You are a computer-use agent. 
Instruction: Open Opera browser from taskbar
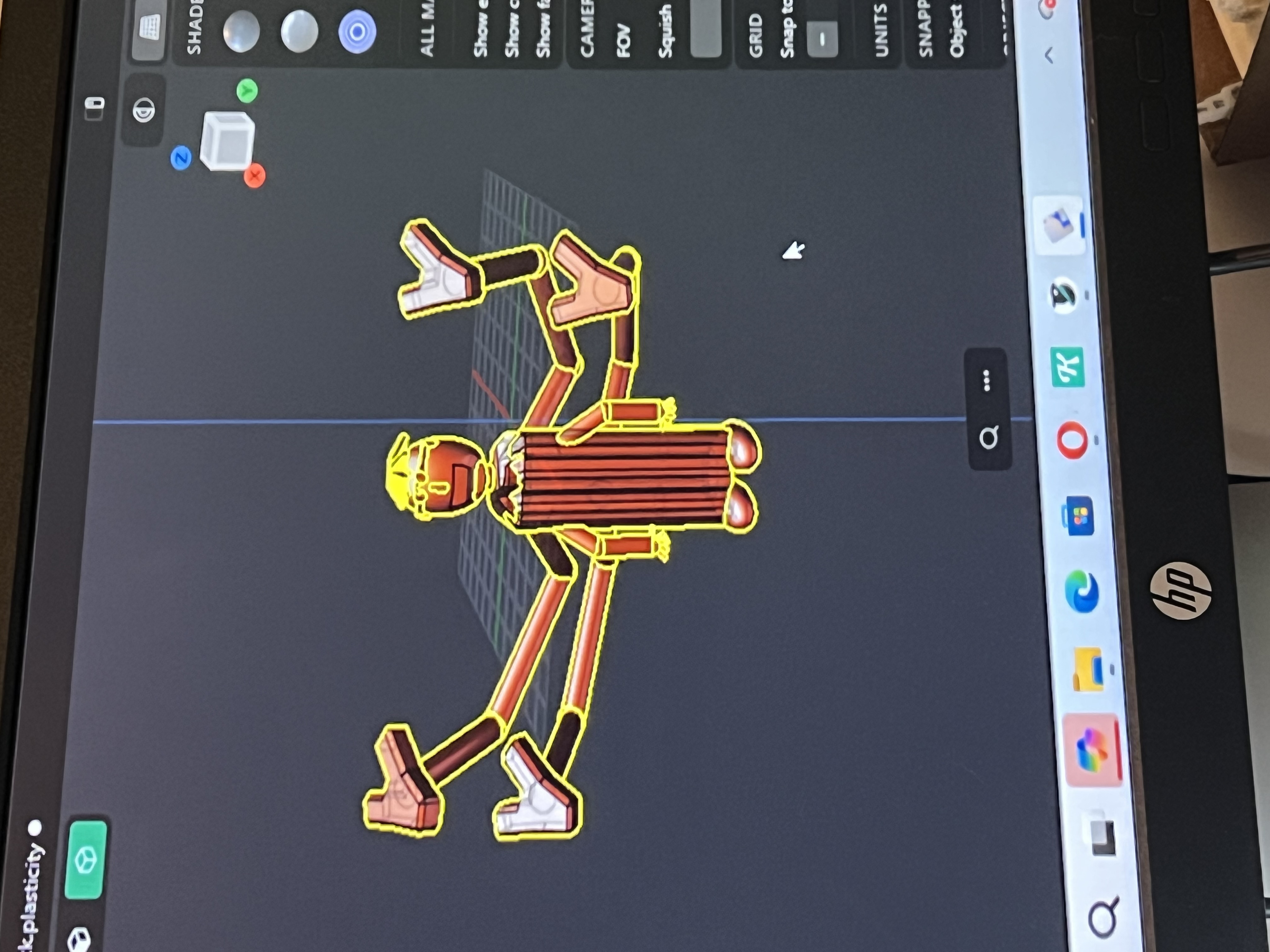pos(1073,441)
